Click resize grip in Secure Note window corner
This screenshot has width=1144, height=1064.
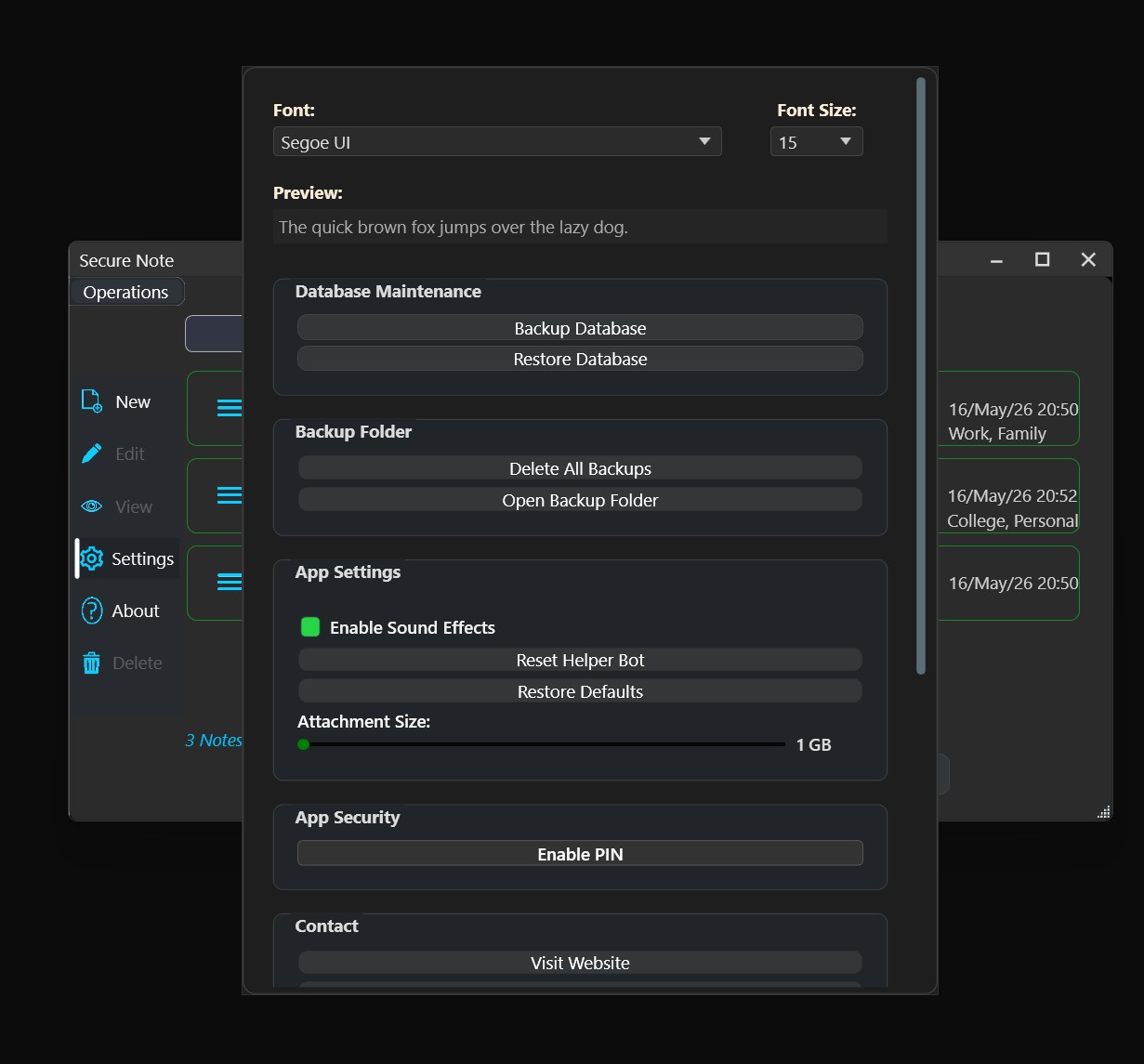pos(1103,812)
